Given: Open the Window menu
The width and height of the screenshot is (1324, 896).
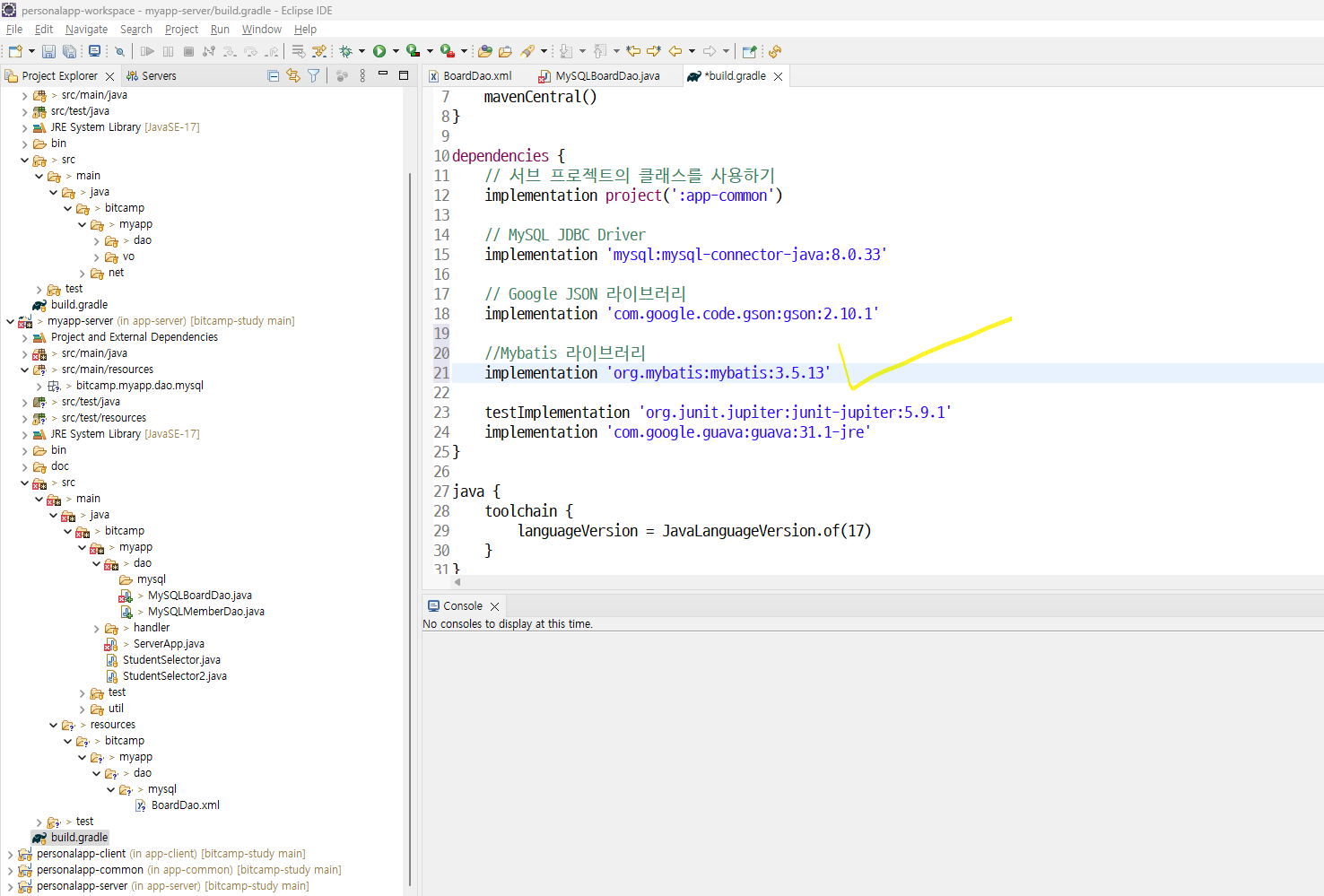Looking at the screenshot, I should [261, 30].
